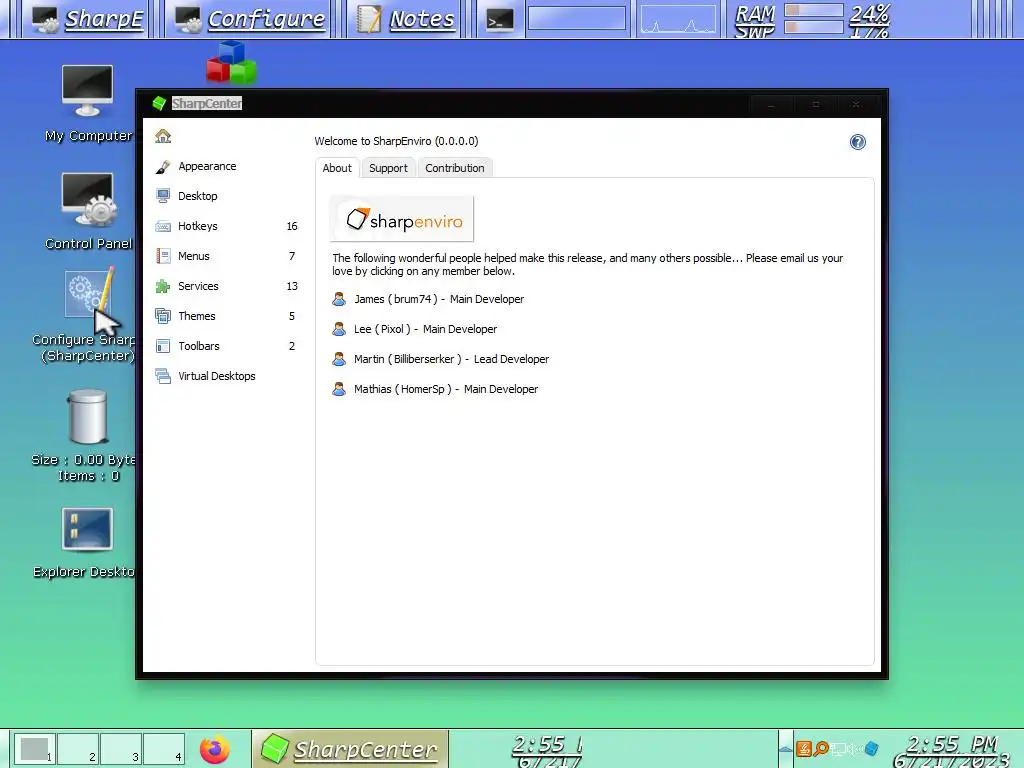Switch to virtual desktop 2
This screenshot has height=768, width=1024.
point(78,749)
